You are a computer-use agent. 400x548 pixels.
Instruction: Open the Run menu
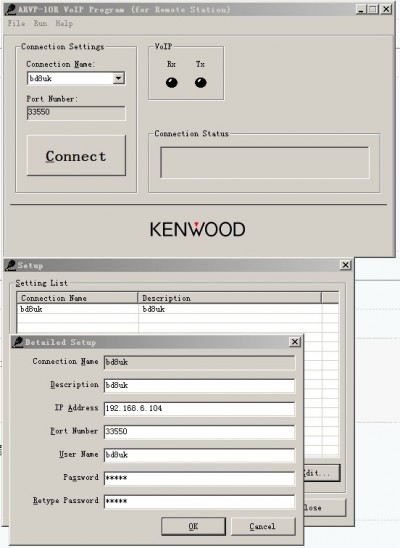(x=40, y=23)
